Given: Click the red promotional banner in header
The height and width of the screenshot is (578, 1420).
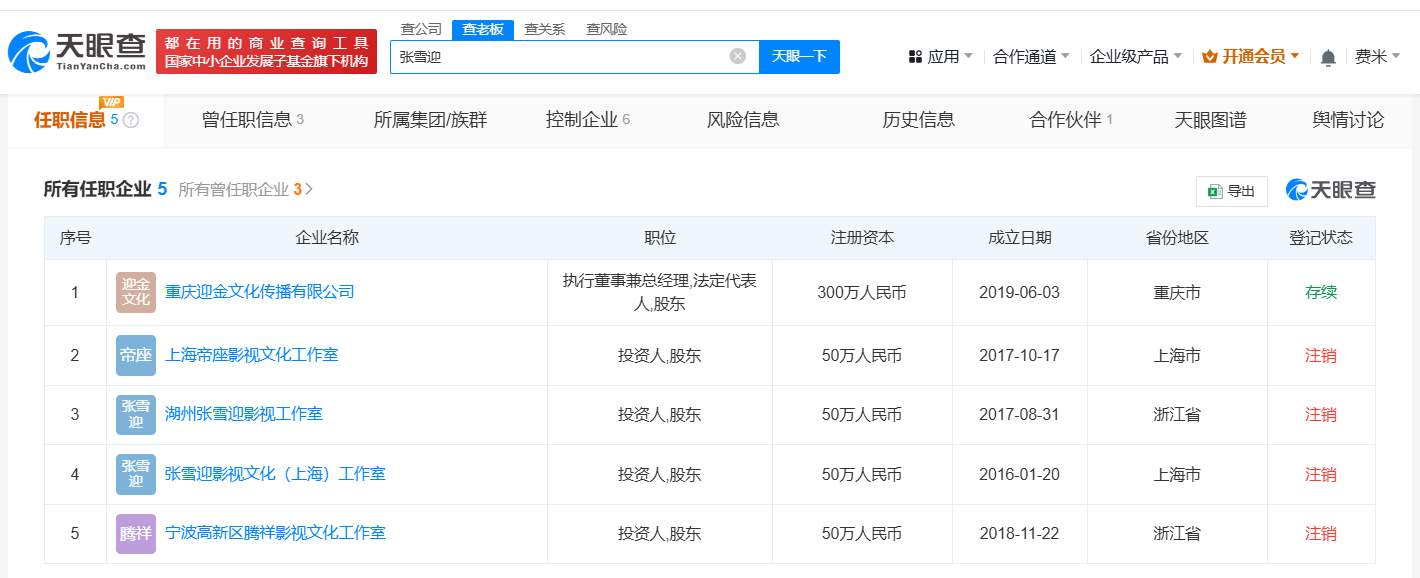Looking at the screenshot, I should tap(266, 52).
